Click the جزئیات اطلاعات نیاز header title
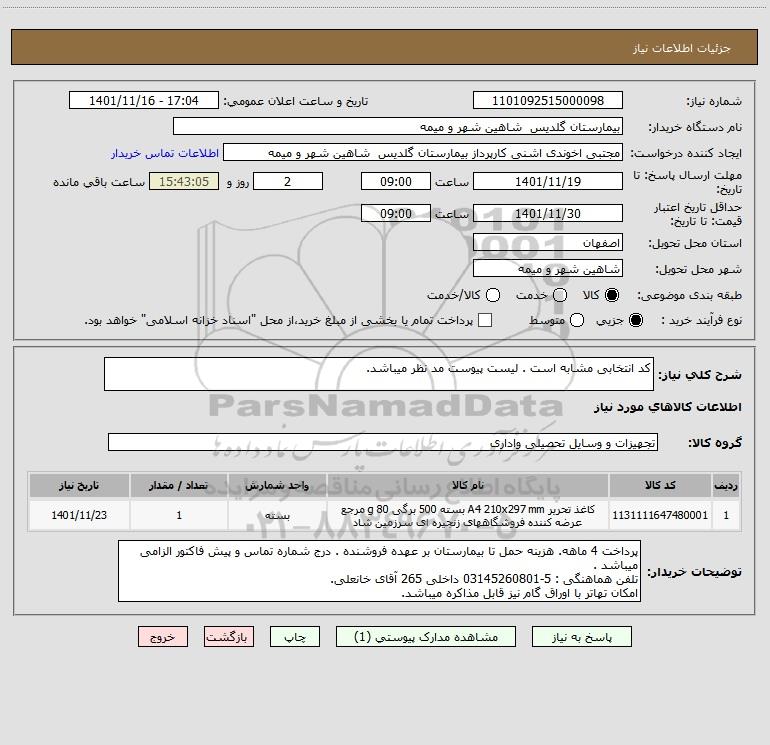This screenshot has height=745, width=770. coord(682,48)
